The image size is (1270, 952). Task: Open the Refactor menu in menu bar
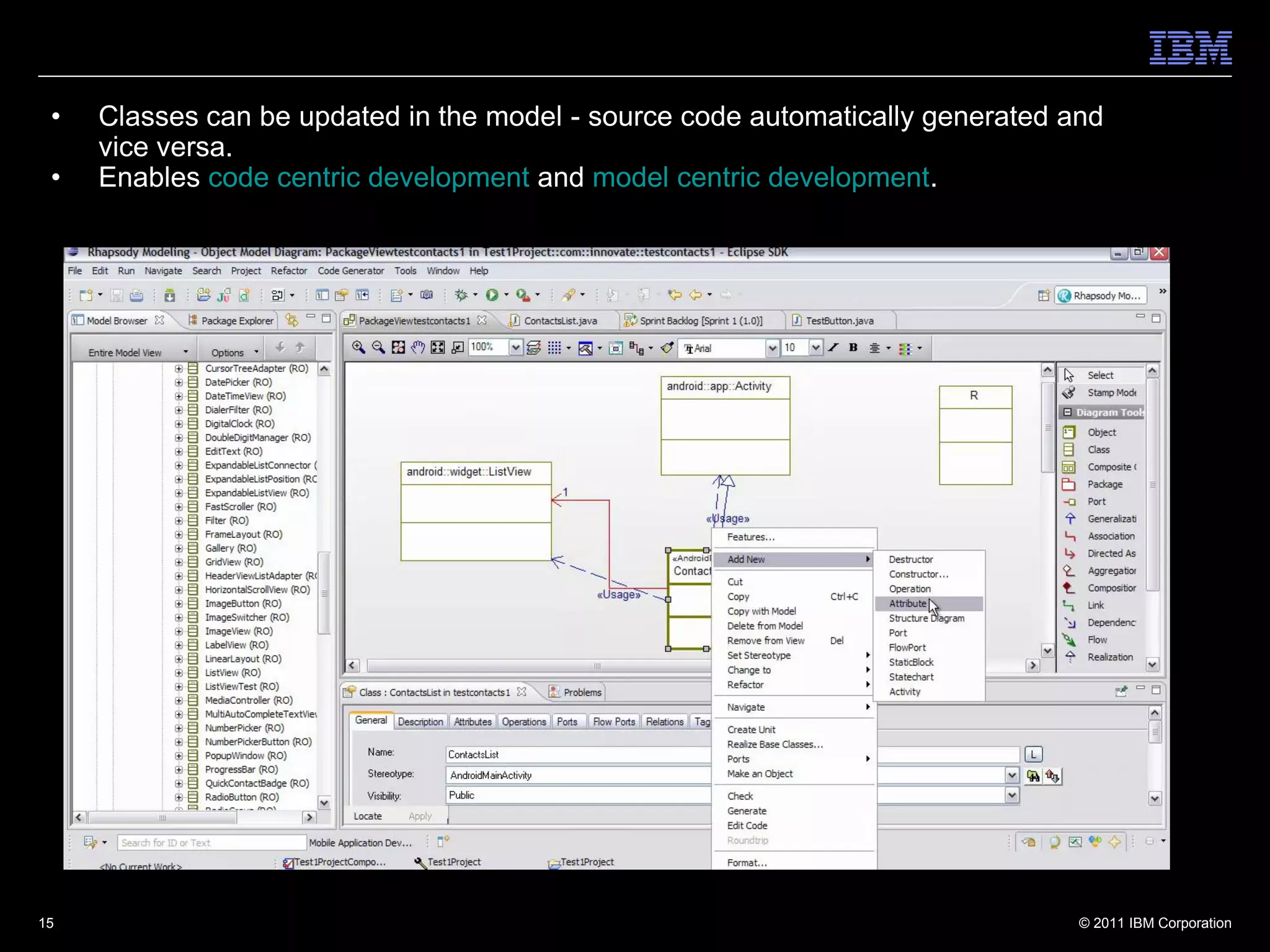click(289, 271)
